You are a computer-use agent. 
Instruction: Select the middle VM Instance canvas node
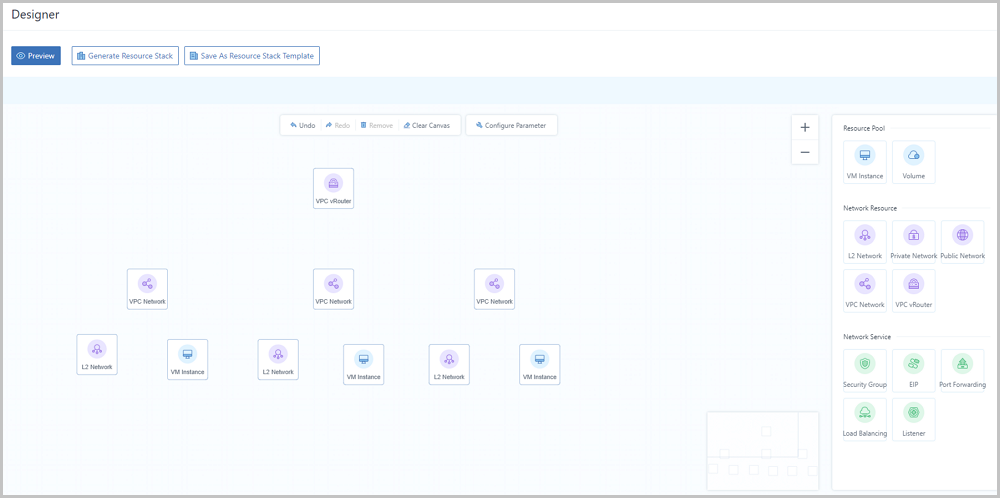(x=364, y=365)
